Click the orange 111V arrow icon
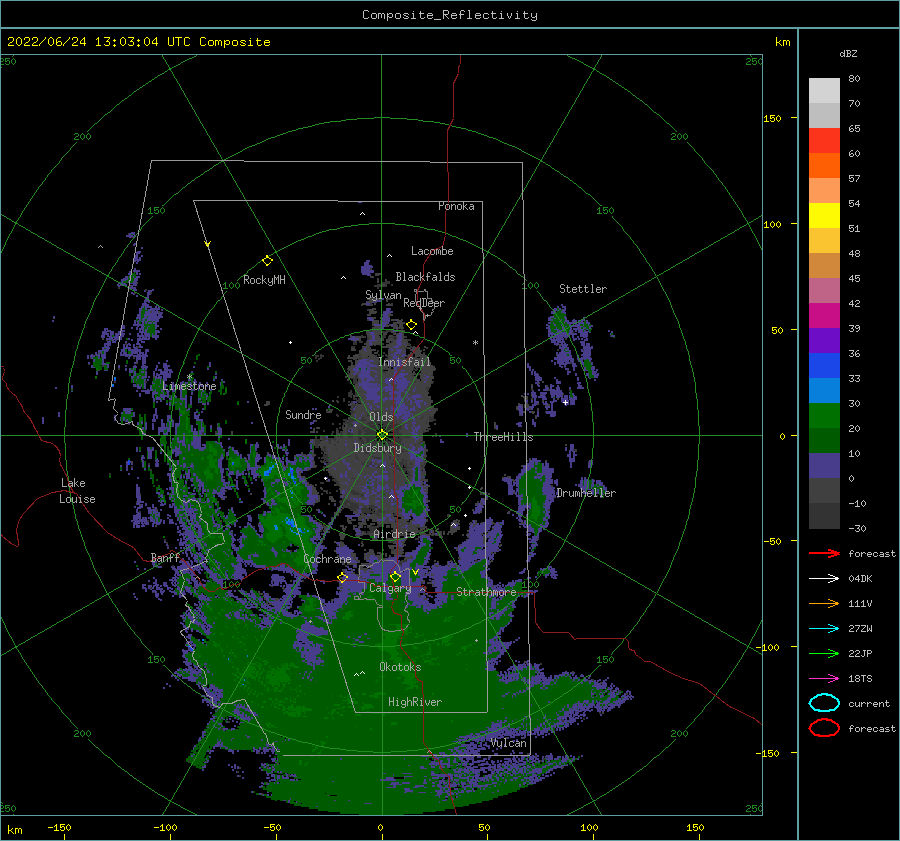Screen dimensions: 900x841 click(824, 603)
